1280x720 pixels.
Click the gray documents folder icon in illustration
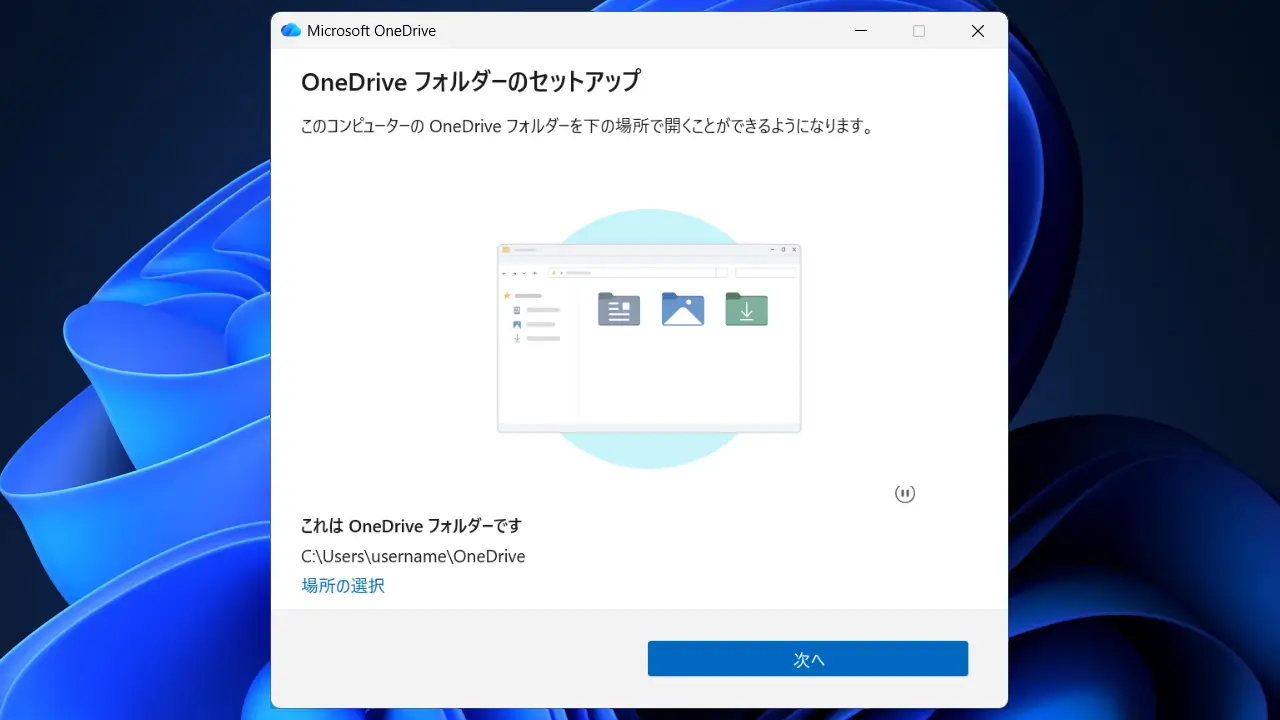618,309
